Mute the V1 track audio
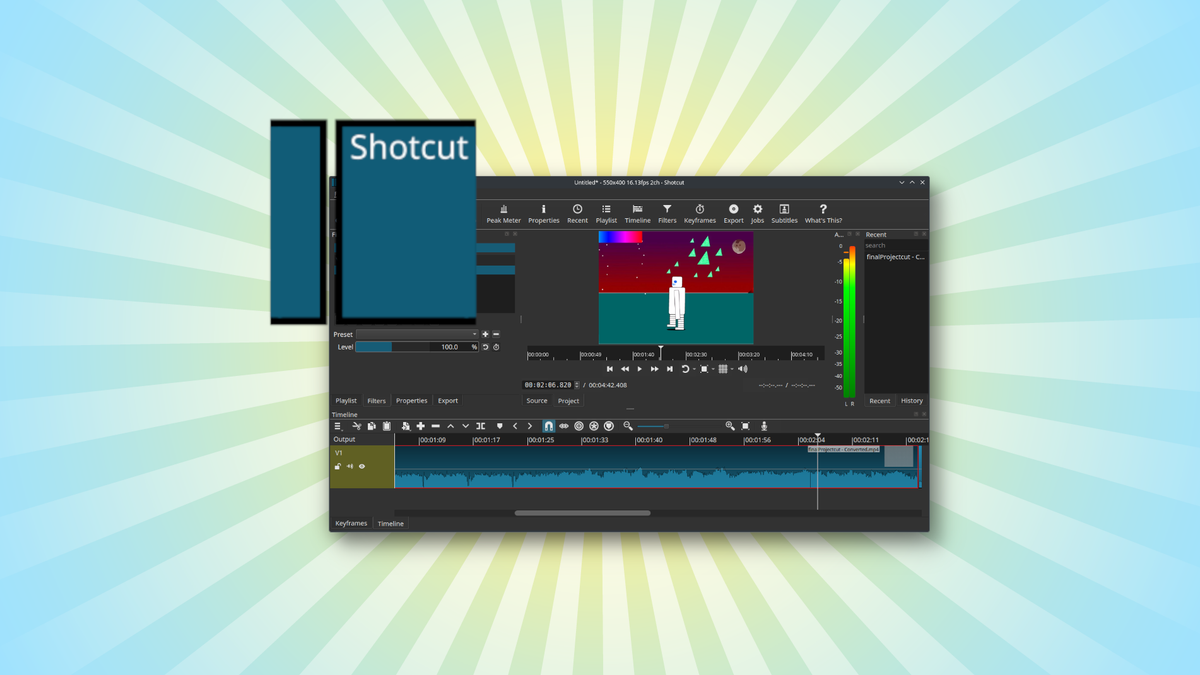1200x675 pixels. 350,466
